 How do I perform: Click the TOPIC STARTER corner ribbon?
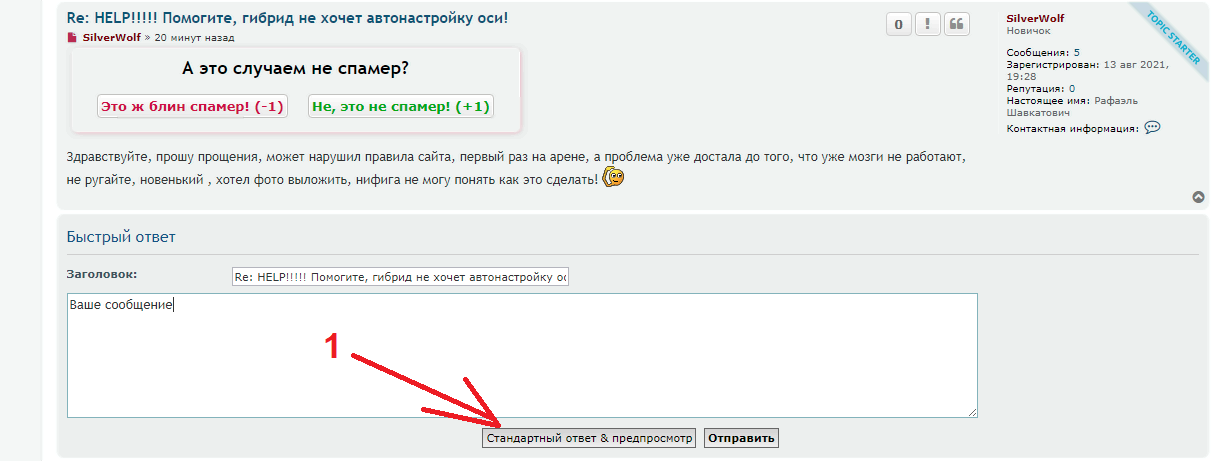[x=1173, y=38]
